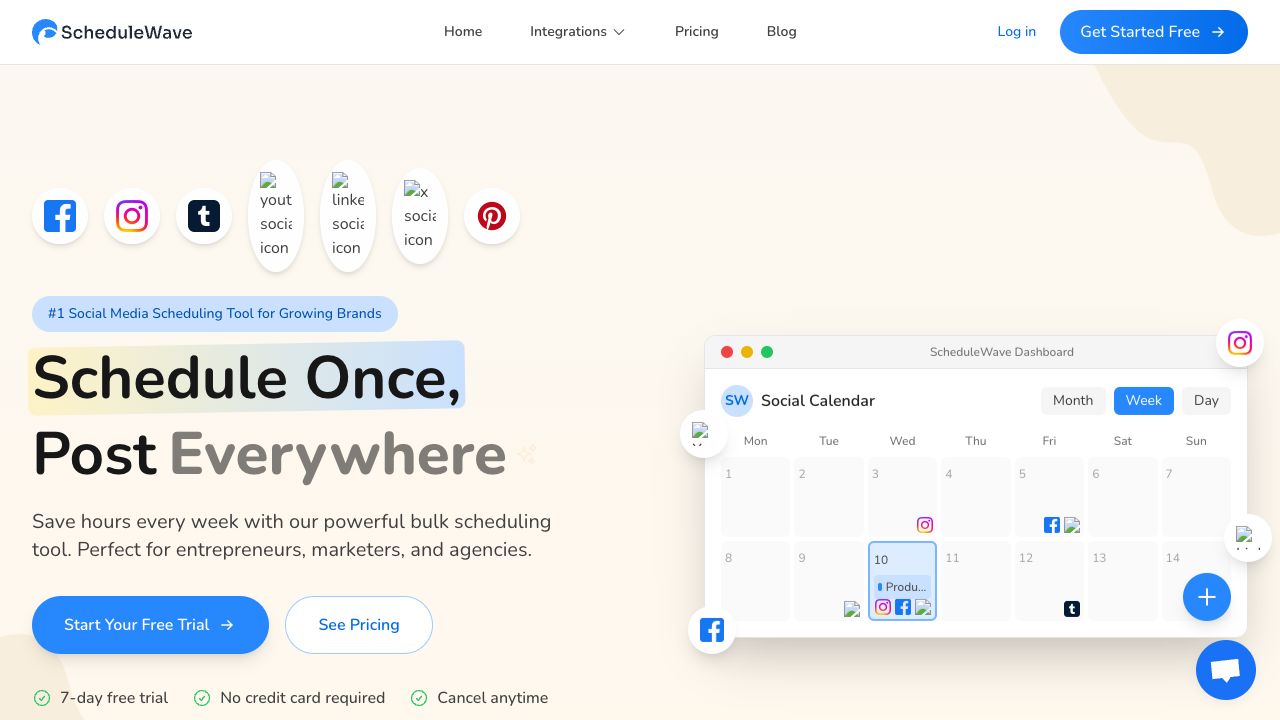Click the Facebook icon in the social row
Image resolution: width=1280 pixels, height=720 pixels.
click(x=60, y=216)
